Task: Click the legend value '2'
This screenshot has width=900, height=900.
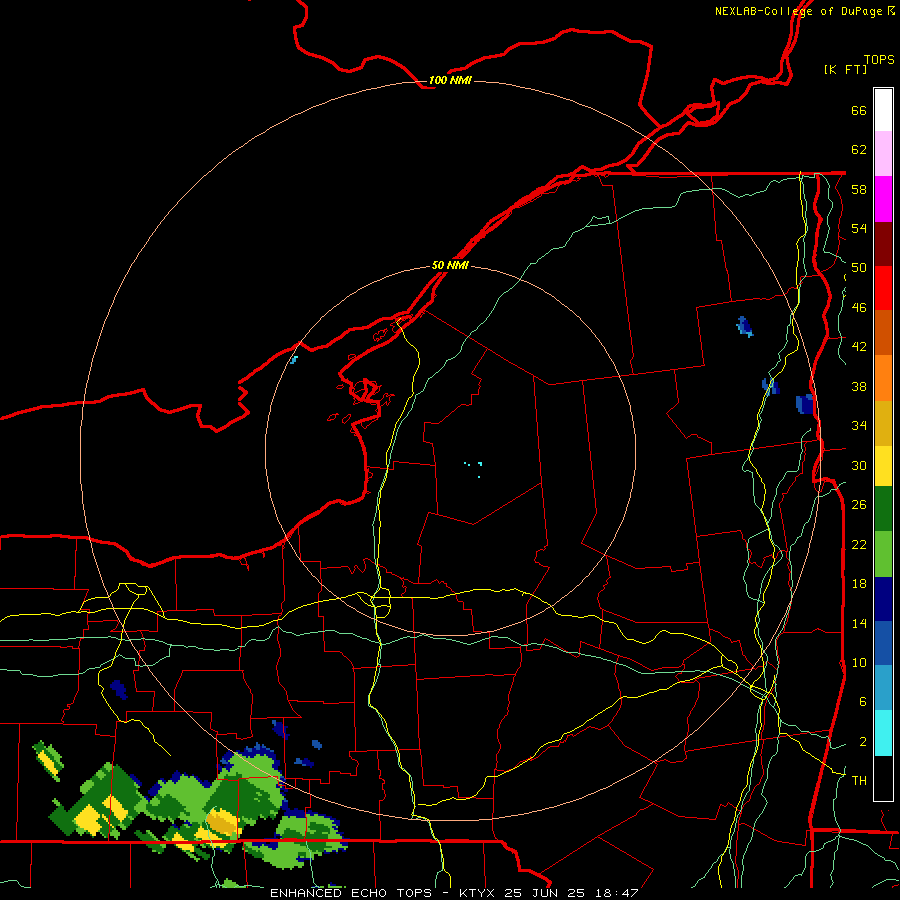Action: click(863, 742)
